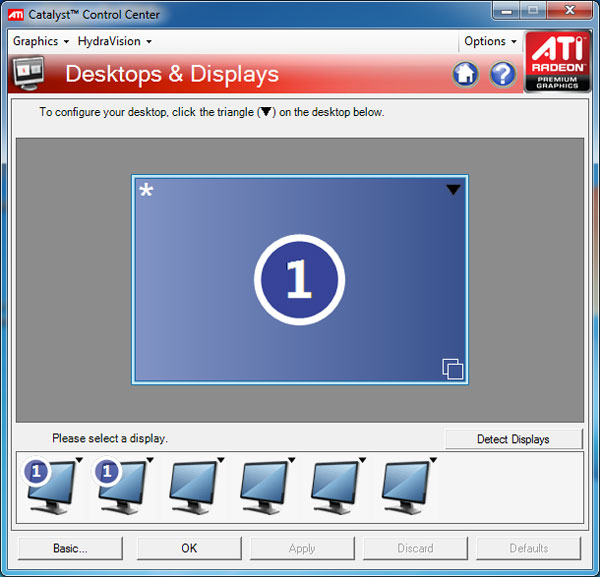Click the Apply button
Image resolution: width=600 pixels, height=577 pixels.
coord(302,548)
